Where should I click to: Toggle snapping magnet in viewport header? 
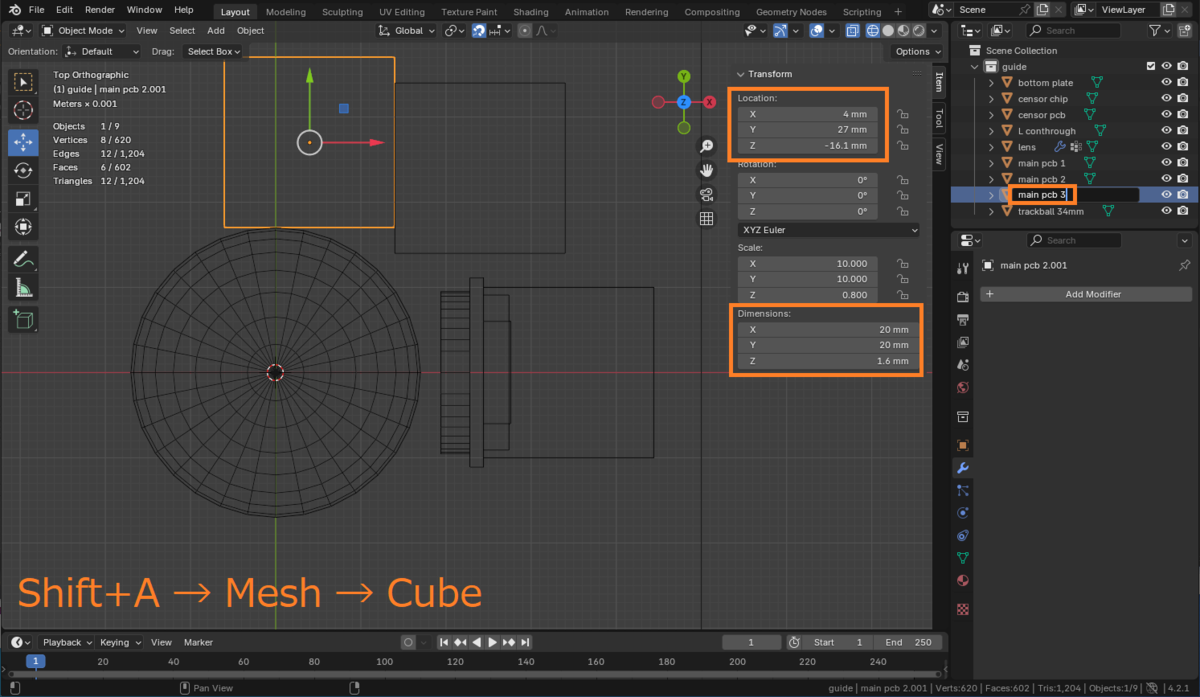tap(480, 30)
